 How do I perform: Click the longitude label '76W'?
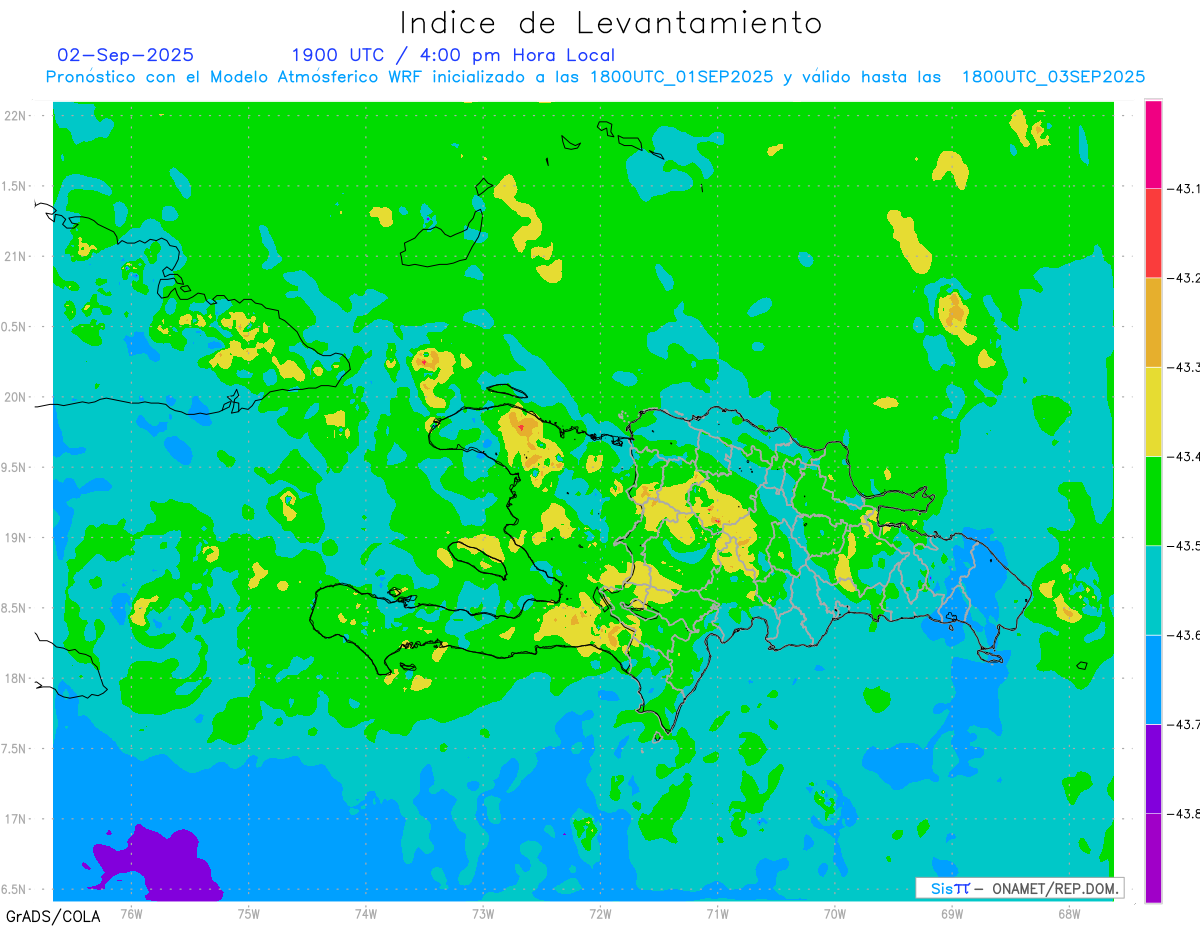(131, 914)
